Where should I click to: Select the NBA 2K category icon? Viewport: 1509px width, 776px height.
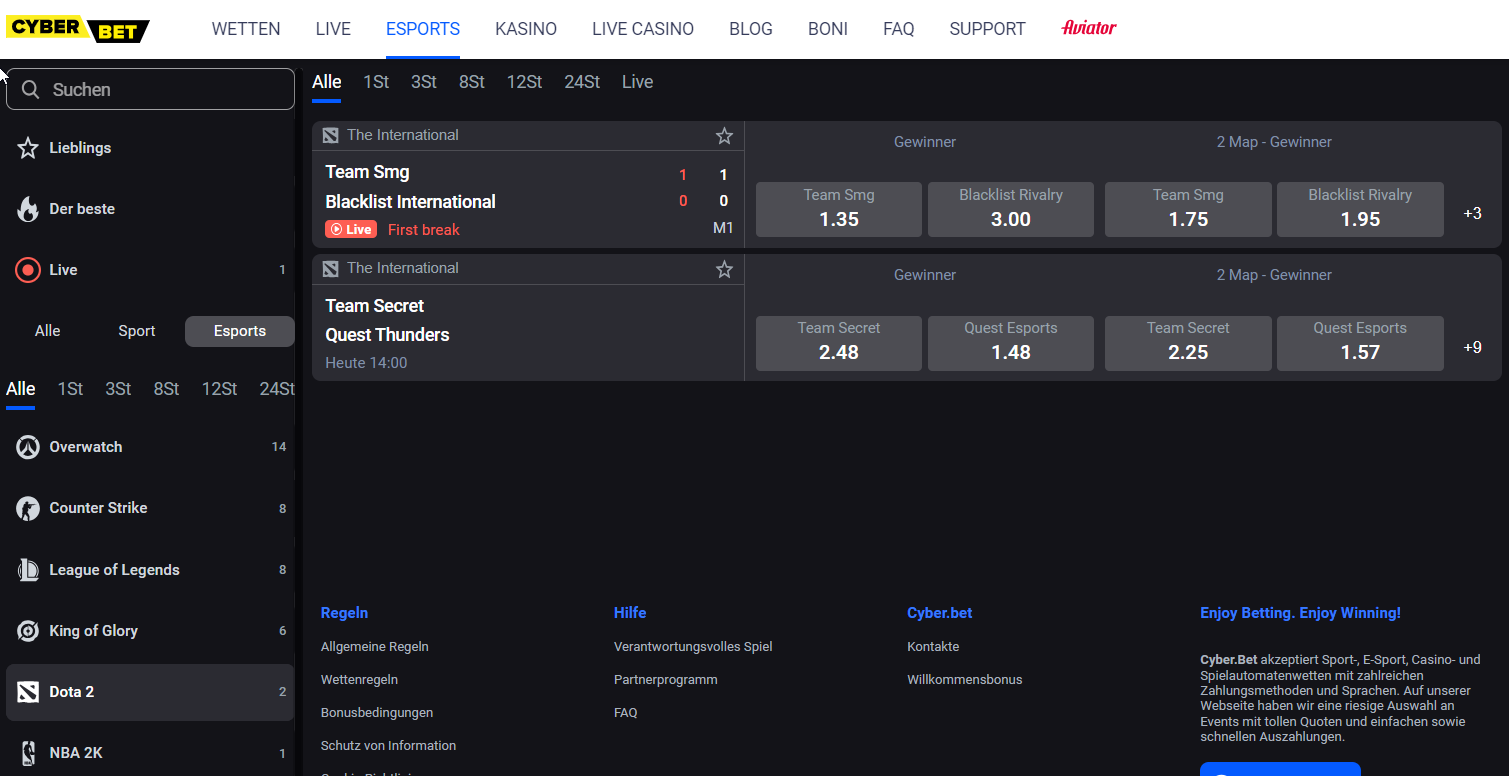(28, 752)
